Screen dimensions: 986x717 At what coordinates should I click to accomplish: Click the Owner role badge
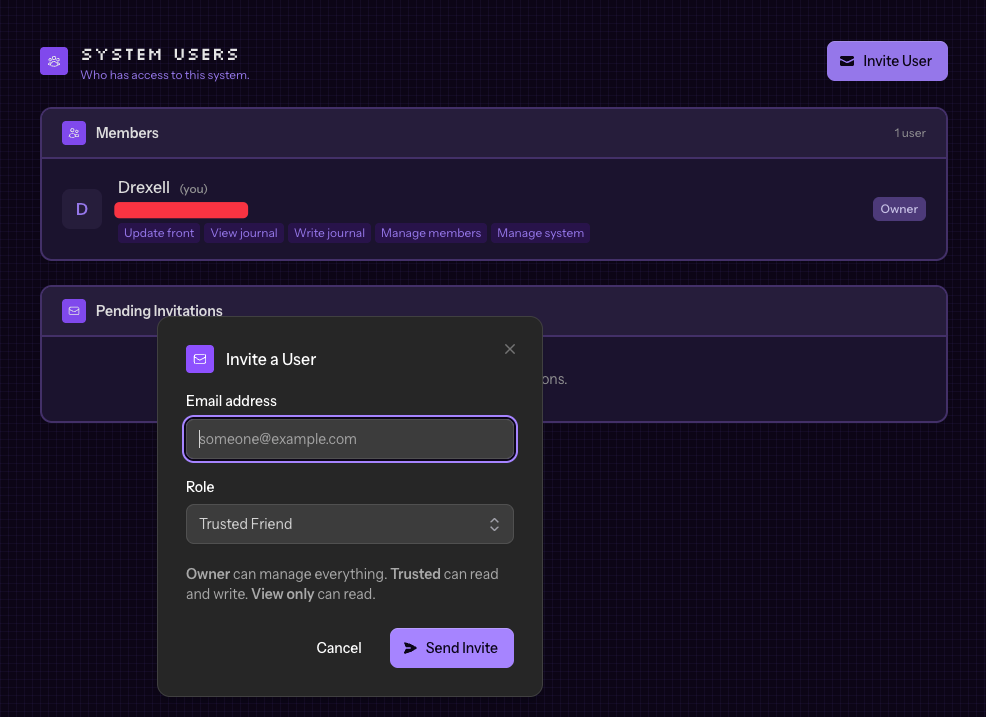click(899, 209)
